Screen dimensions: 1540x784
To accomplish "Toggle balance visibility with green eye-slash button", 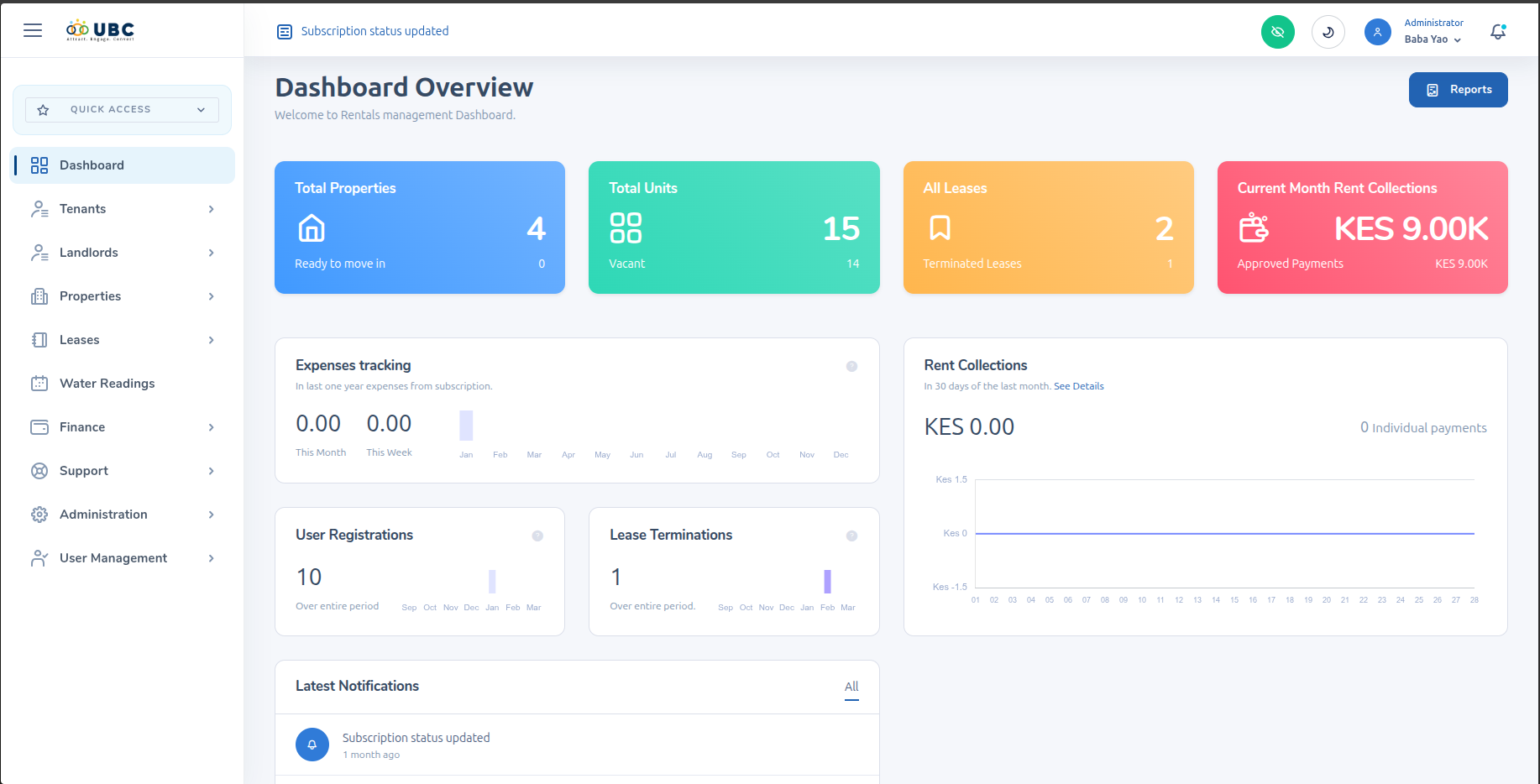I will coord(1278,31).
